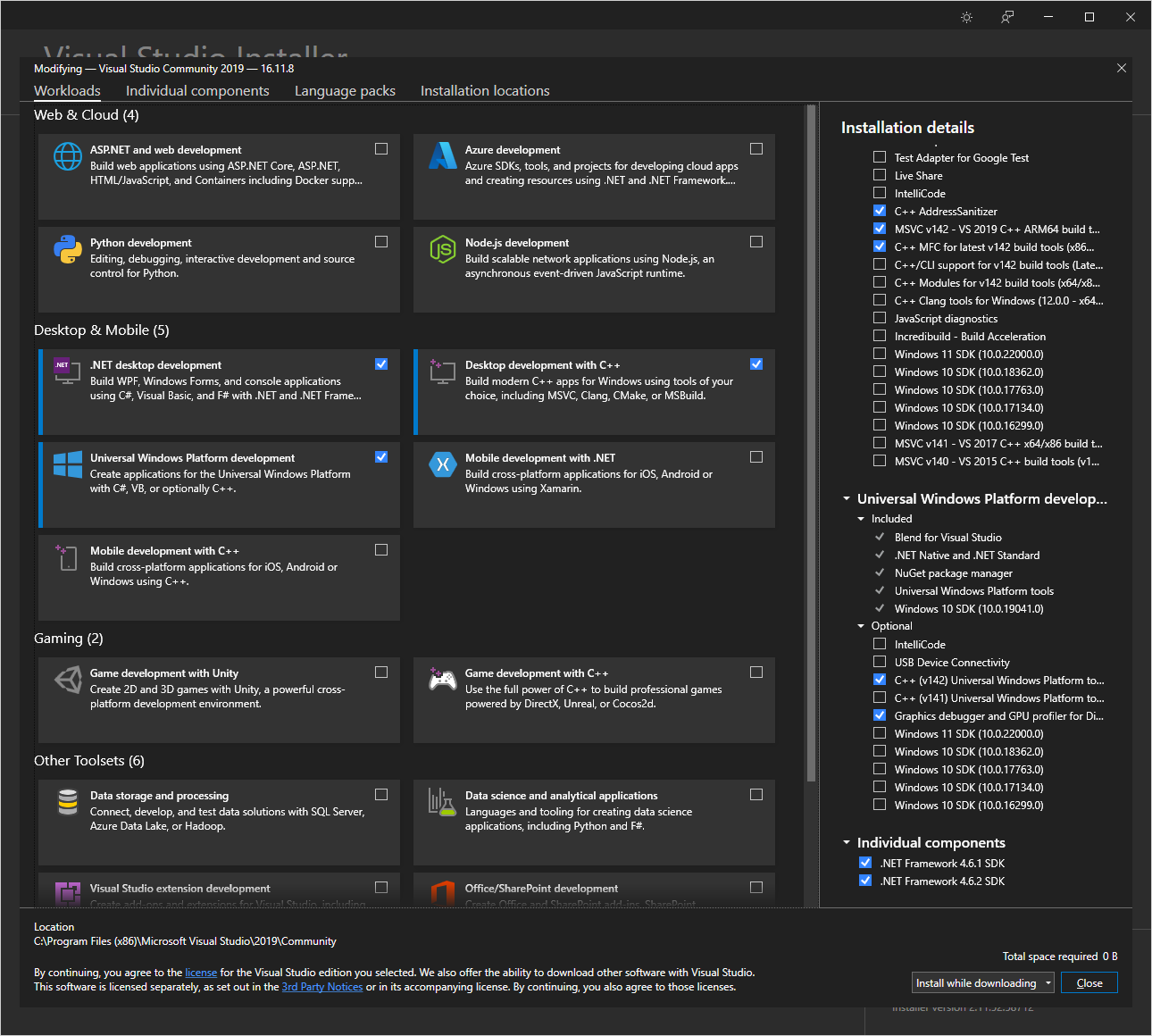Click the Desktop development with C++ icon
Viewport: 1152px width, 1036px height.
[443, 372]
